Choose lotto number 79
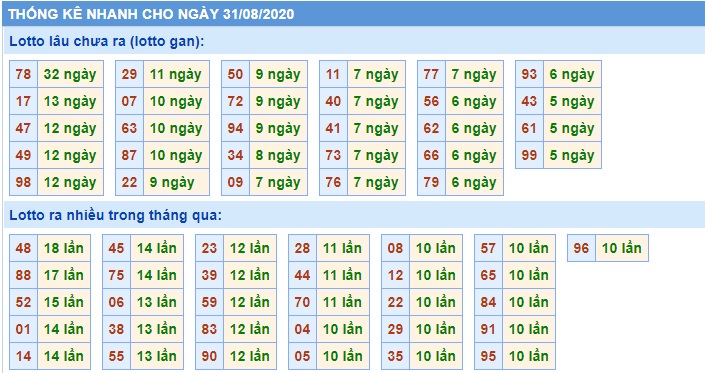The height and width of the screenshot is (373, 705). [432, 182]
